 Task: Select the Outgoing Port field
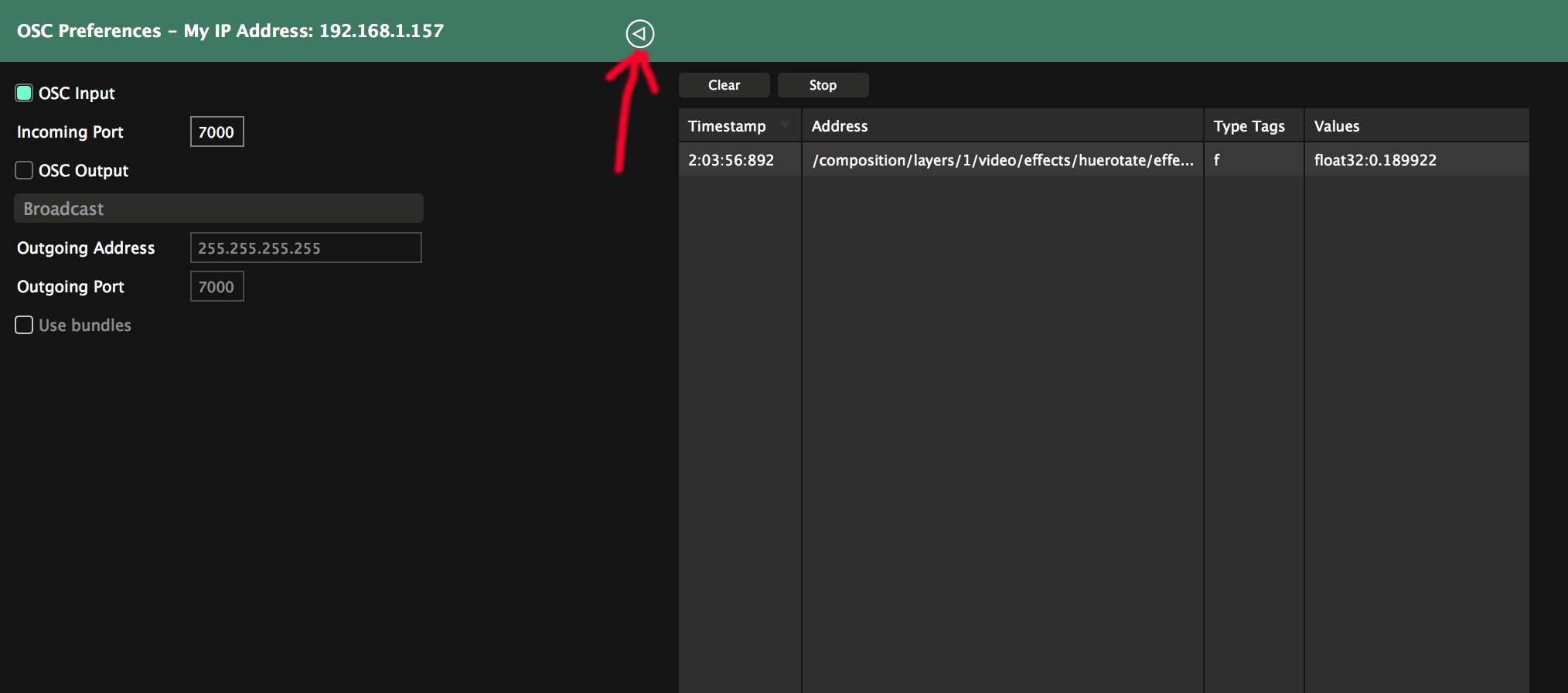216,287
